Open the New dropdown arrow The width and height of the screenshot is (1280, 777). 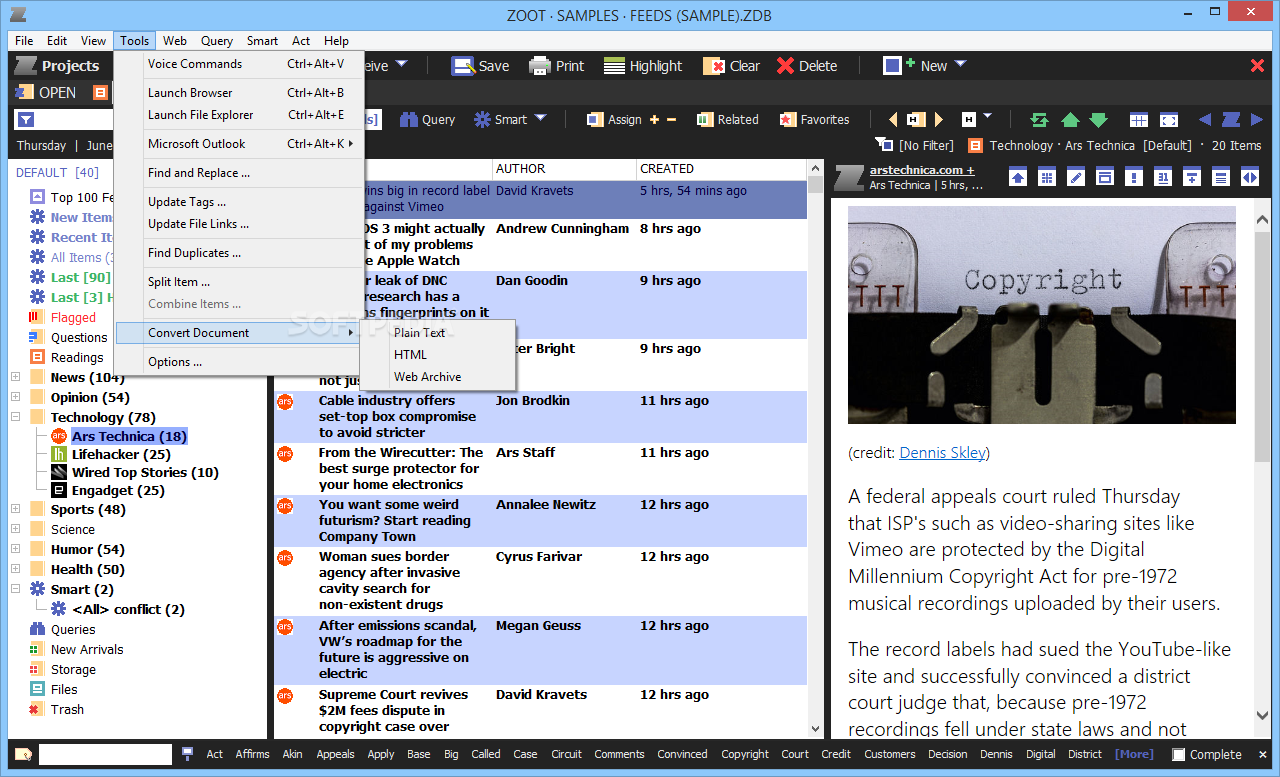tap(960, 65)
